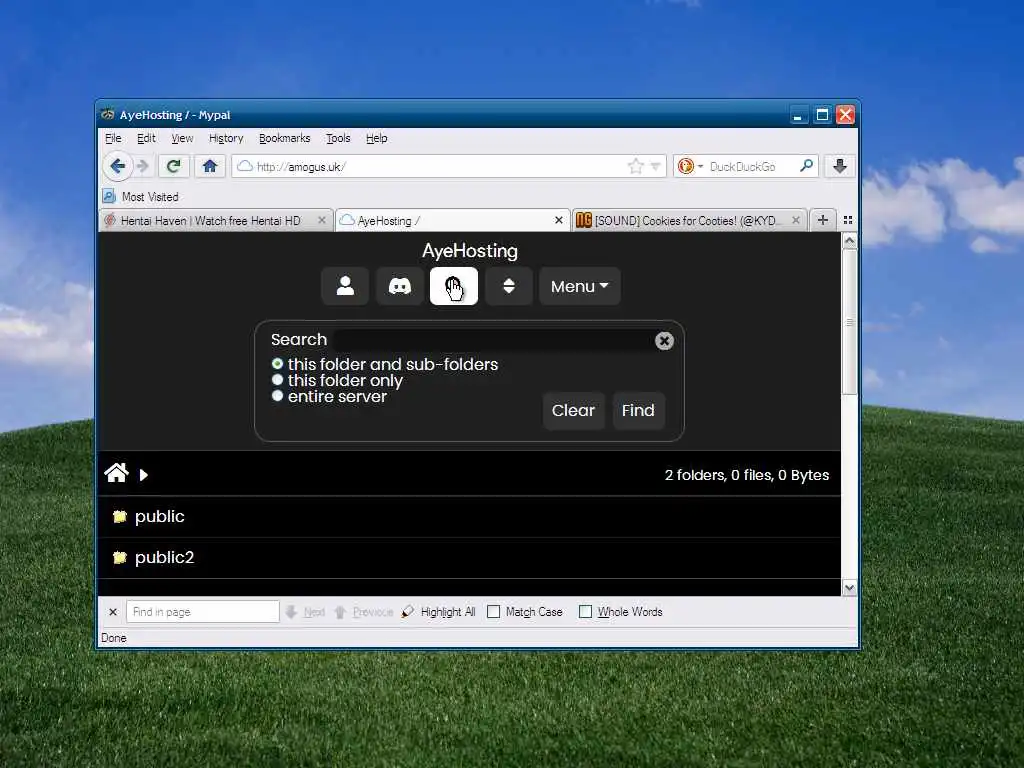Click the '2 folders, 0 files, 0 Bytes' summary

pyautogui.click(x=746, y=475)
